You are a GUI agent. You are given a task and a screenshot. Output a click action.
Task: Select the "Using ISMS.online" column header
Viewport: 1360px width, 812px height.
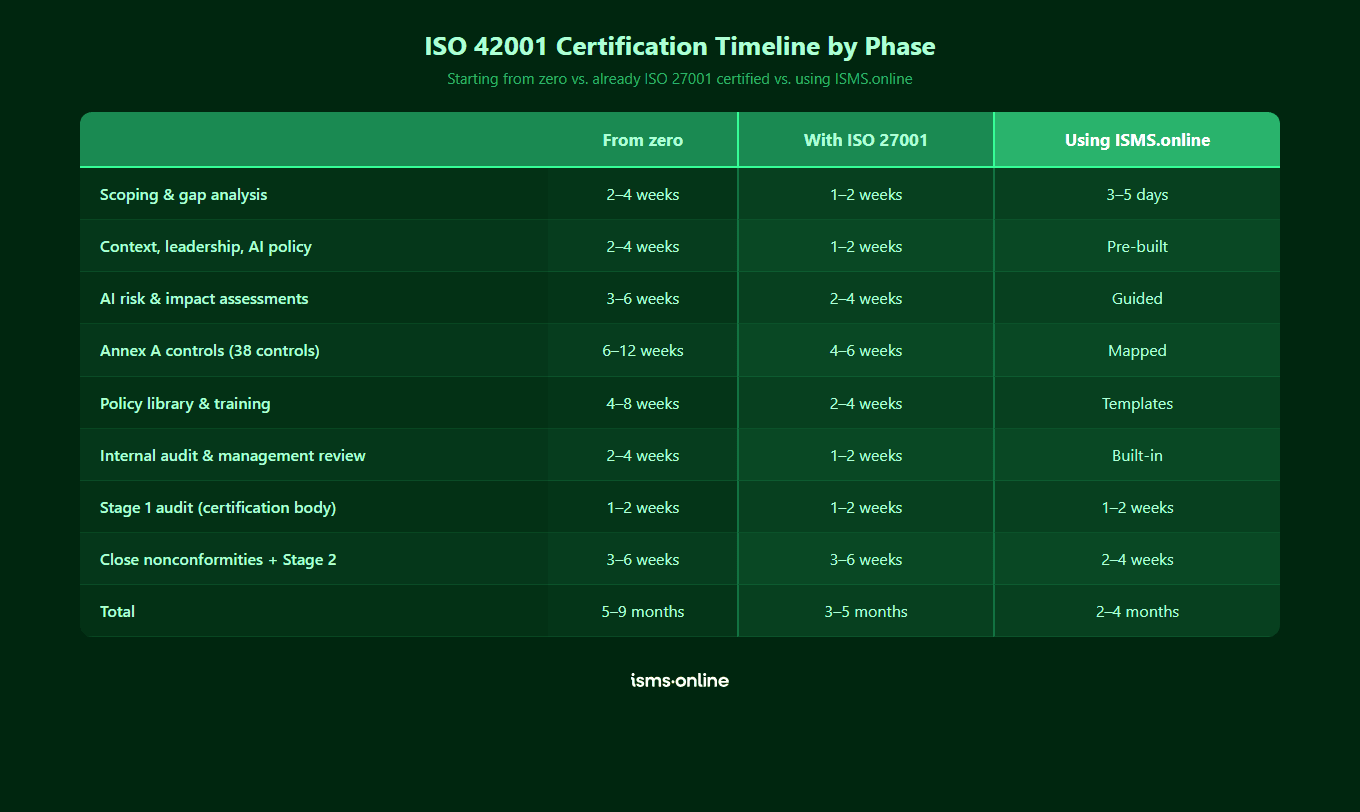[x=1136, y=140]
